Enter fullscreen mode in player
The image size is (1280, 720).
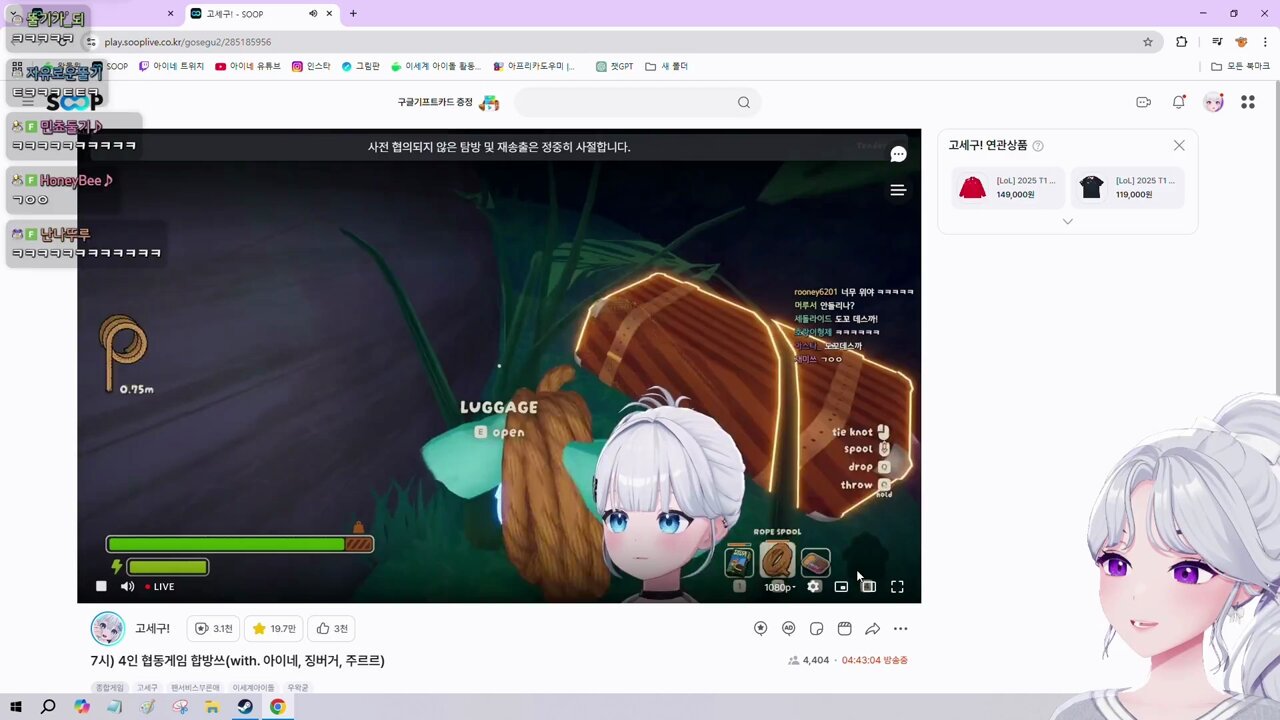[897, 587]
